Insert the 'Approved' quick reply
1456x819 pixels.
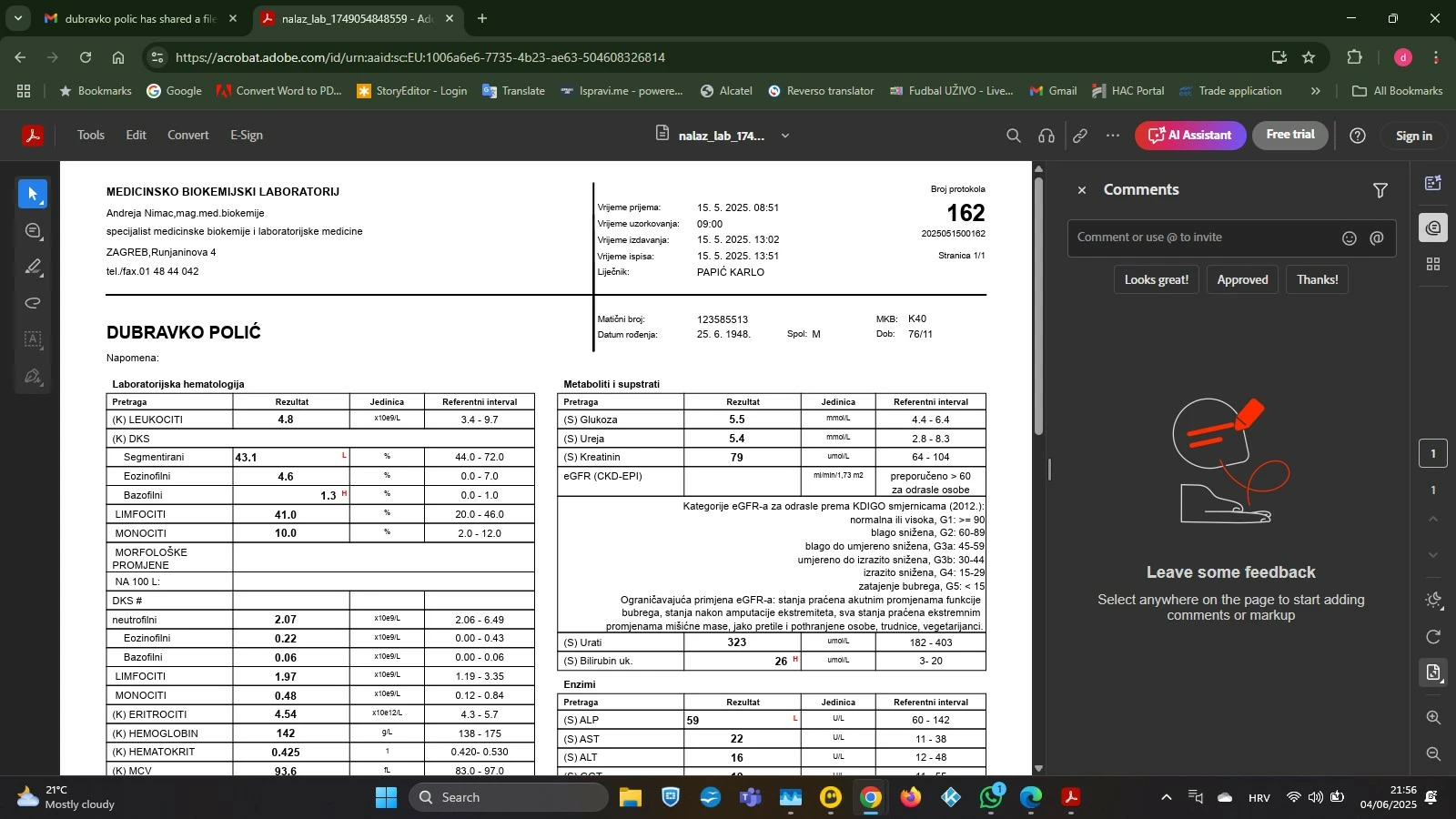click(1242, 279)
